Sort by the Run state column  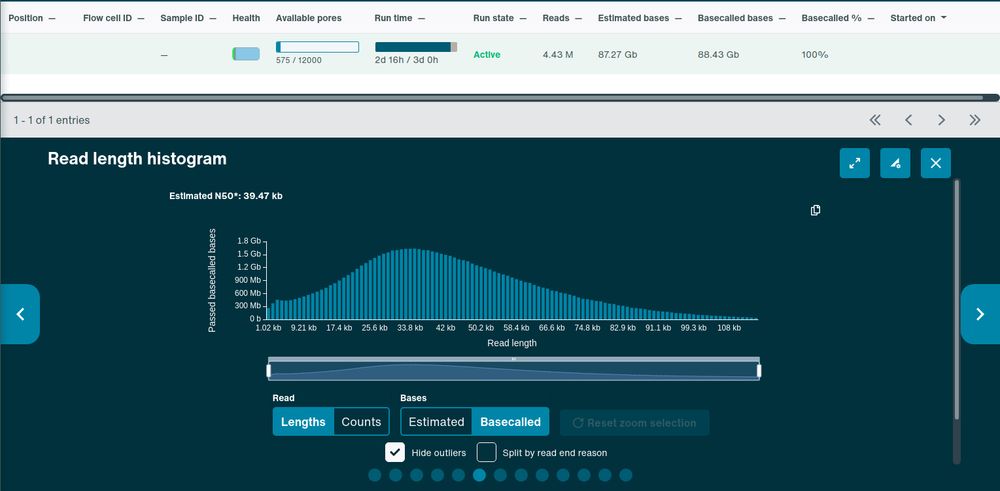500,18
